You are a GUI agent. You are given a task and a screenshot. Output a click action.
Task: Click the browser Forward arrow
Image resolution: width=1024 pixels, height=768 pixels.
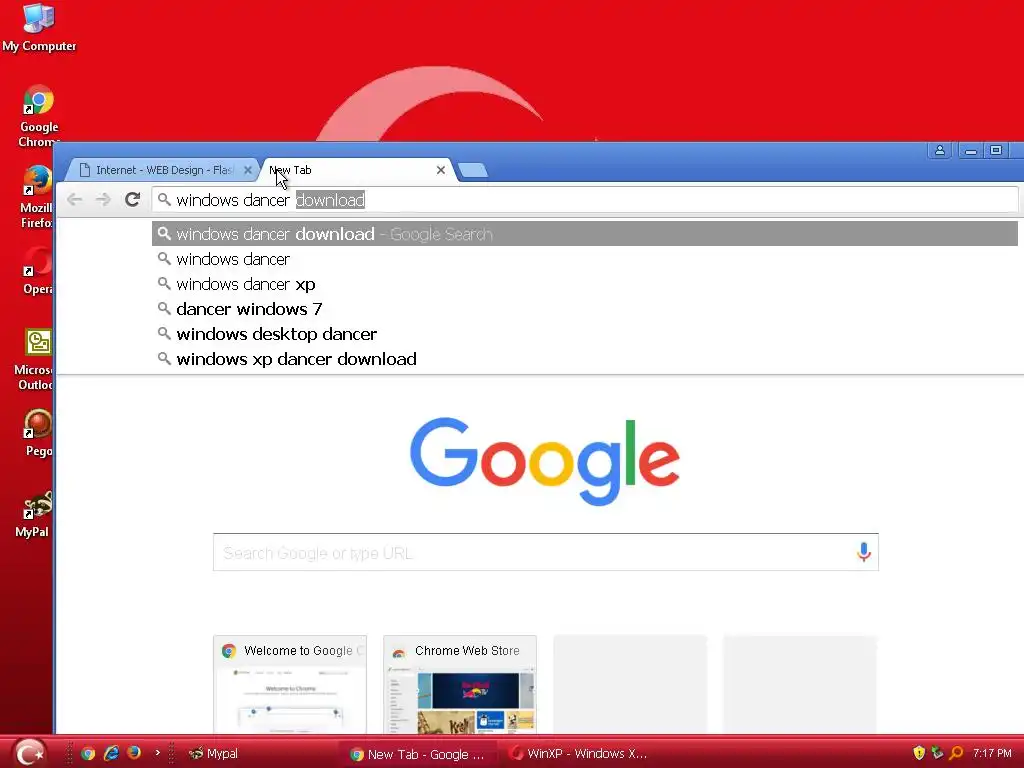click(x=103, y=199)
